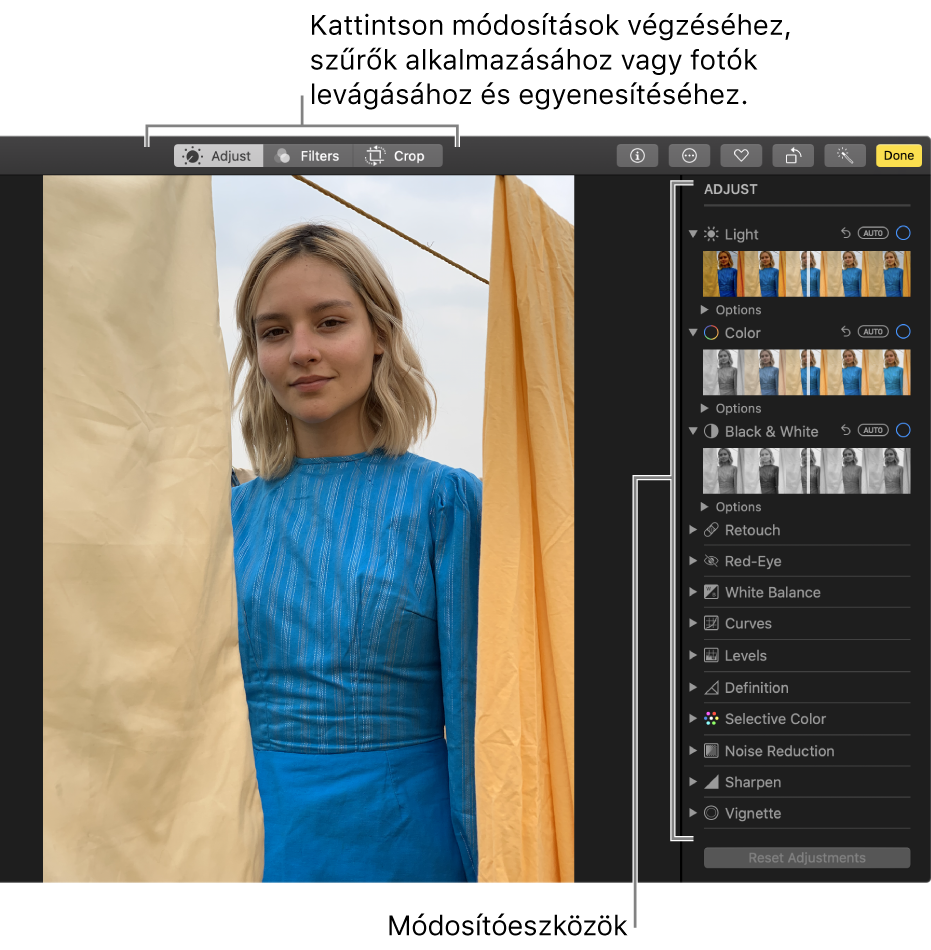Viewport: 931px width, 950px height.
Task: Expand the Definition disclosure triangle
Action: pos(693,687)
